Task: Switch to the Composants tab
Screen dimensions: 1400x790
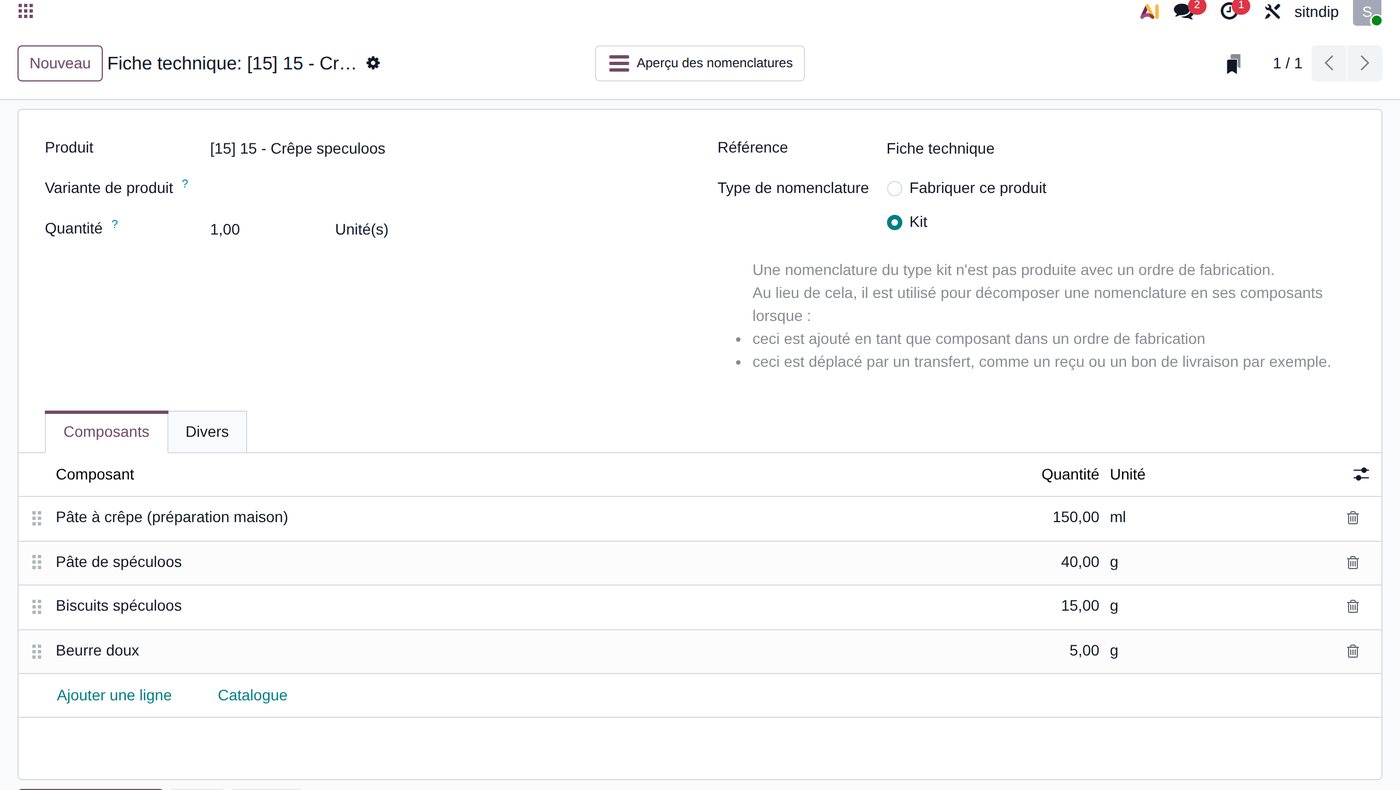Action: (106, 432)
